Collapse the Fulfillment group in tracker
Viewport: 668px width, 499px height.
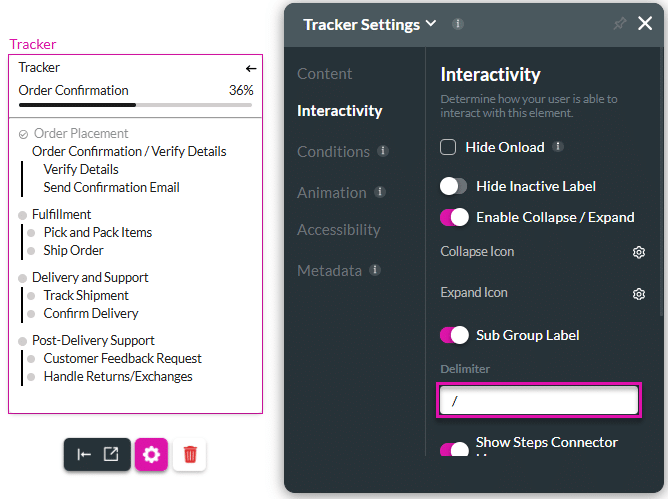[x=23, y=215]
